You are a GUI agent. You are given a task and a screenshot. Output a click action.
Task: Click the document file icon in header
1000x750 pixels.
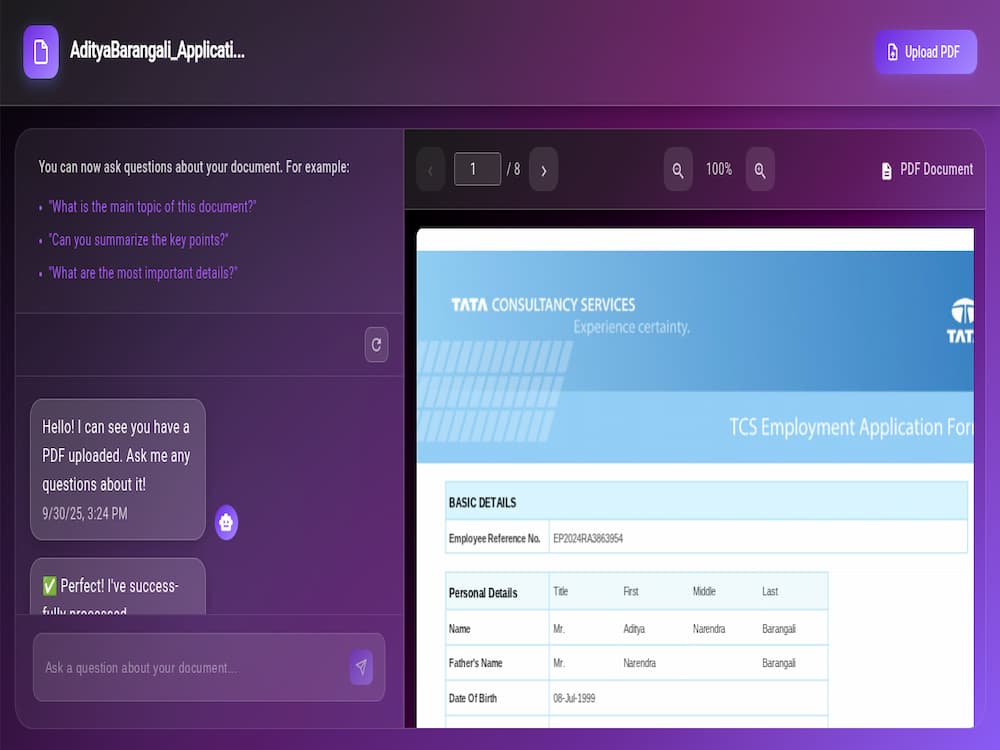click(x=41, y=52)
